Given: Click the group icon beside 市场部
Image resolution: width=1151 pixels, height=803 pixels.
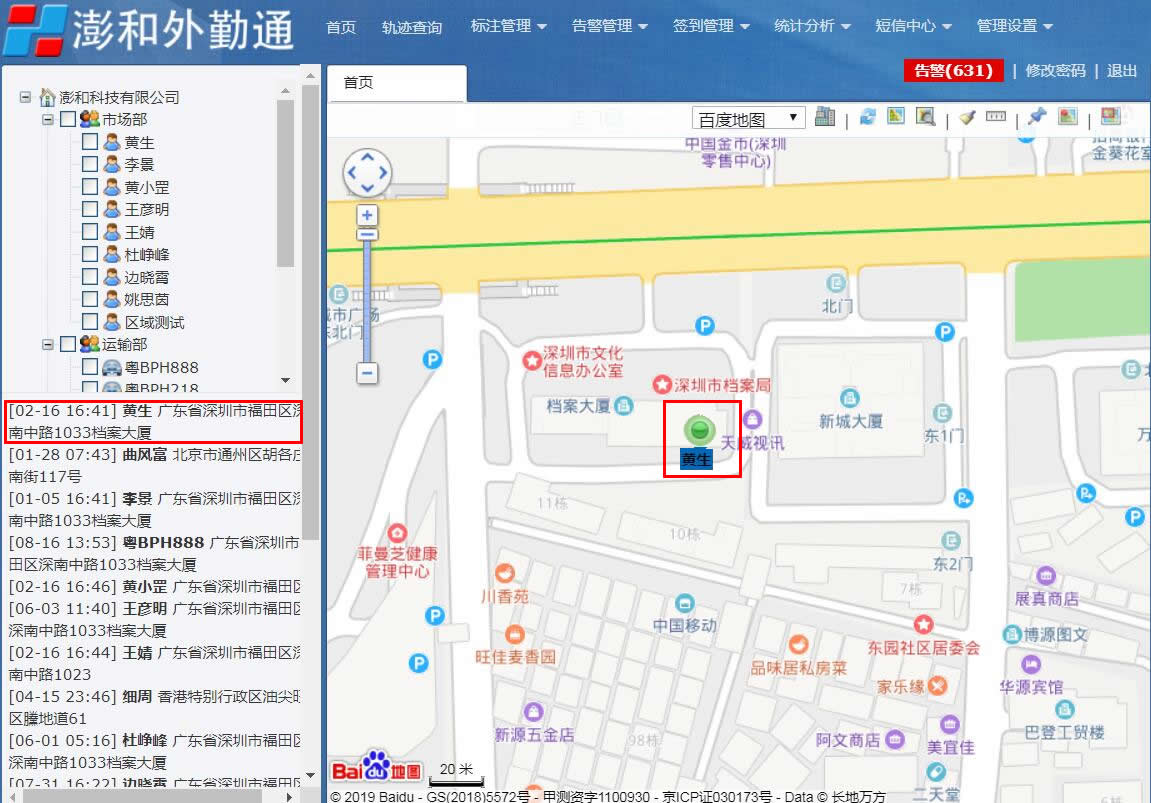Looking at the screenshot, I should tap(90, 119).
